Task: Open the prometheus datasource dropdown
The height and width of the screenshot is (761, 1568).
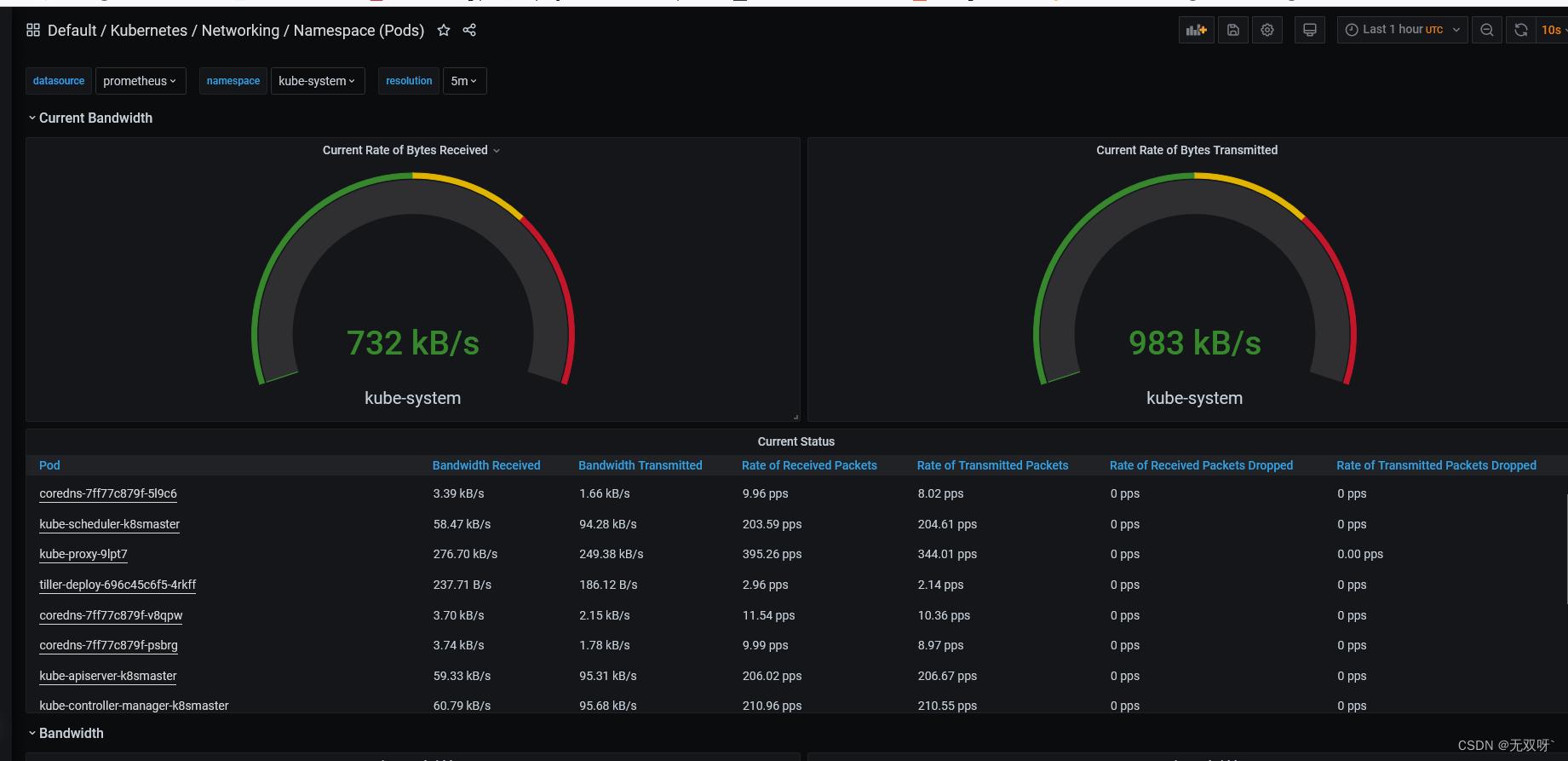Action: 141,81
